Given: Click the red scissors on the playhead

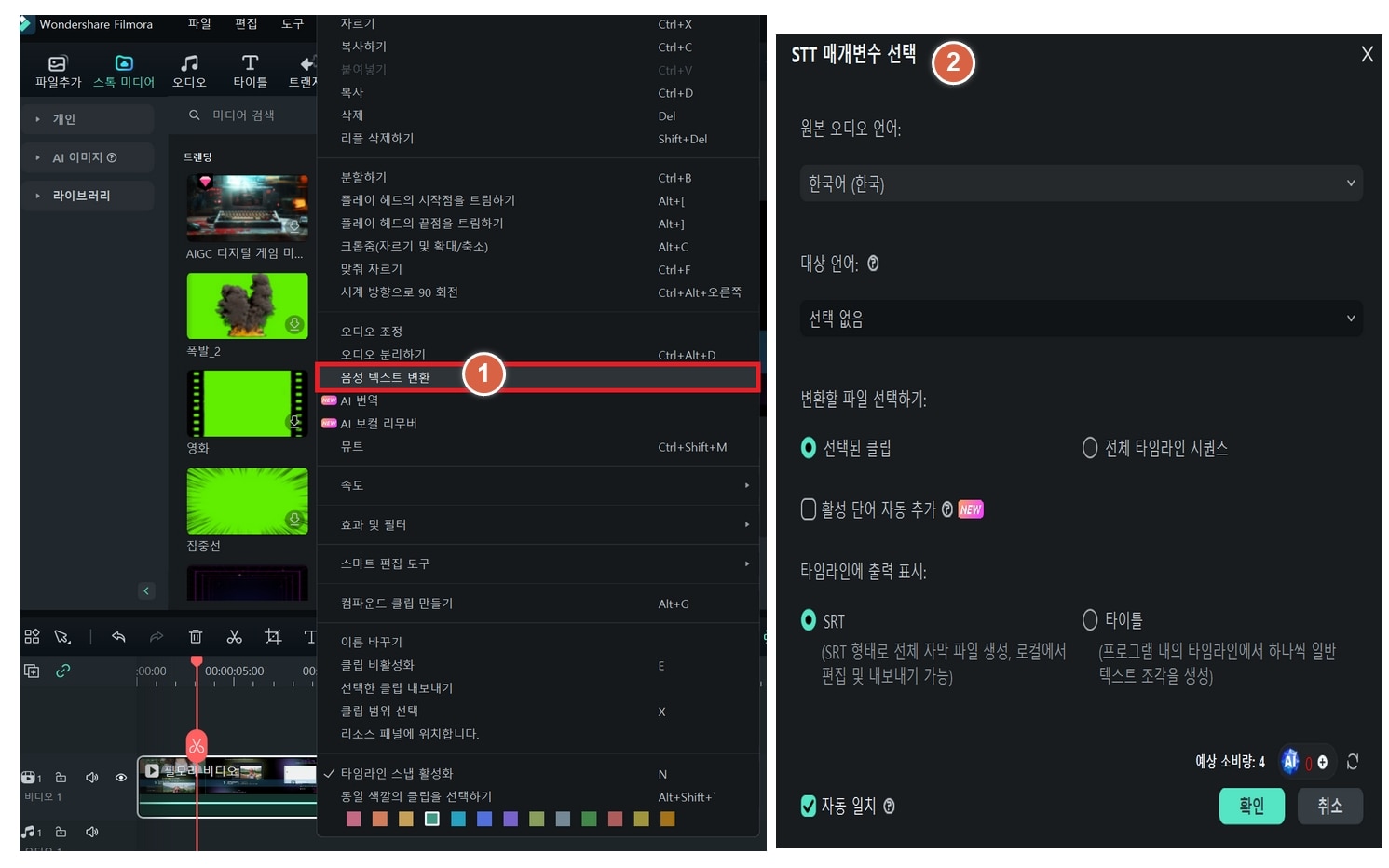Looking at the screenshot, I should pos(197,745).
